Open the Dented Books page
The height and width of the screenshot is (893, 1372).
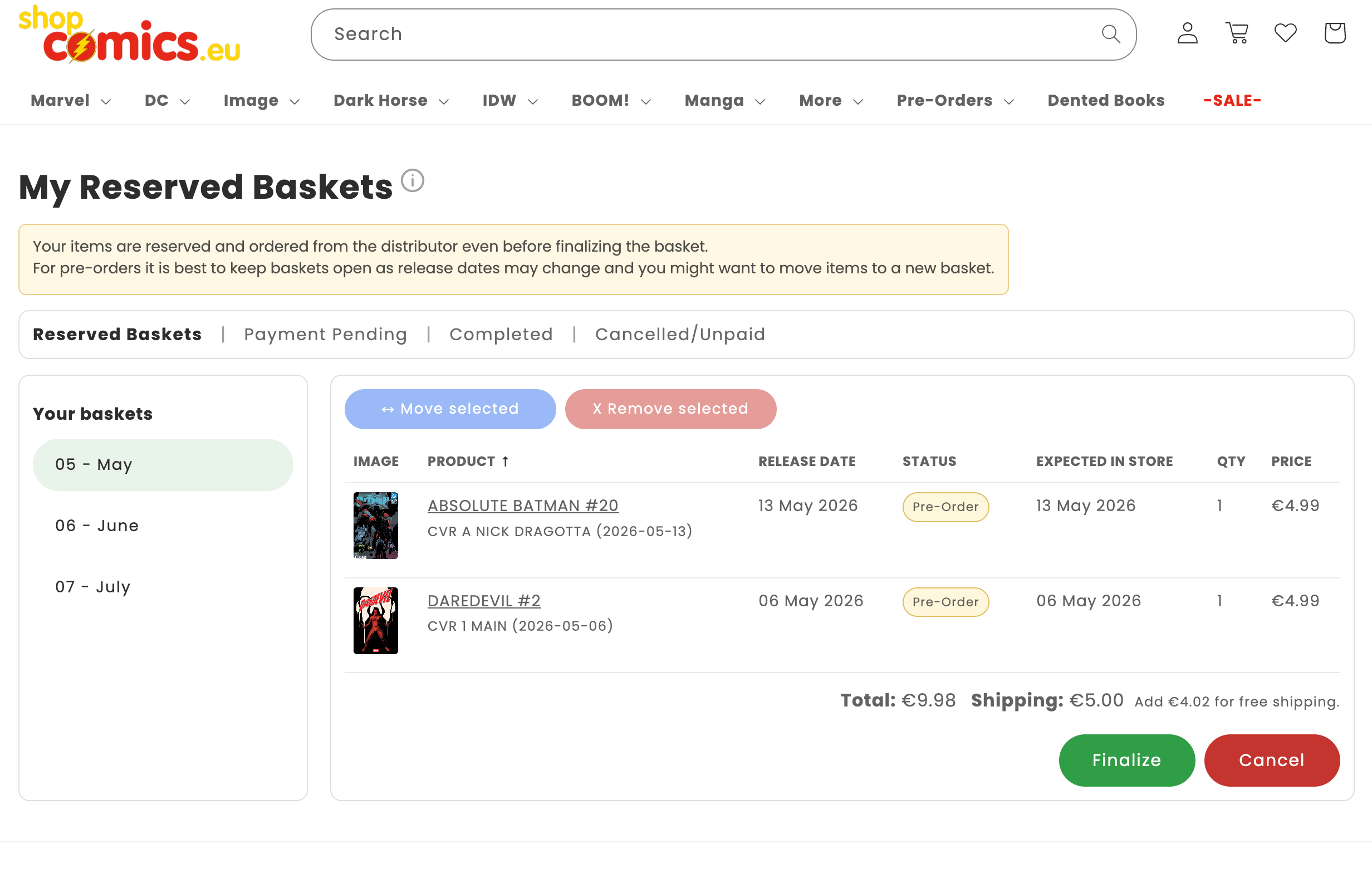(x=1106, y=100)
